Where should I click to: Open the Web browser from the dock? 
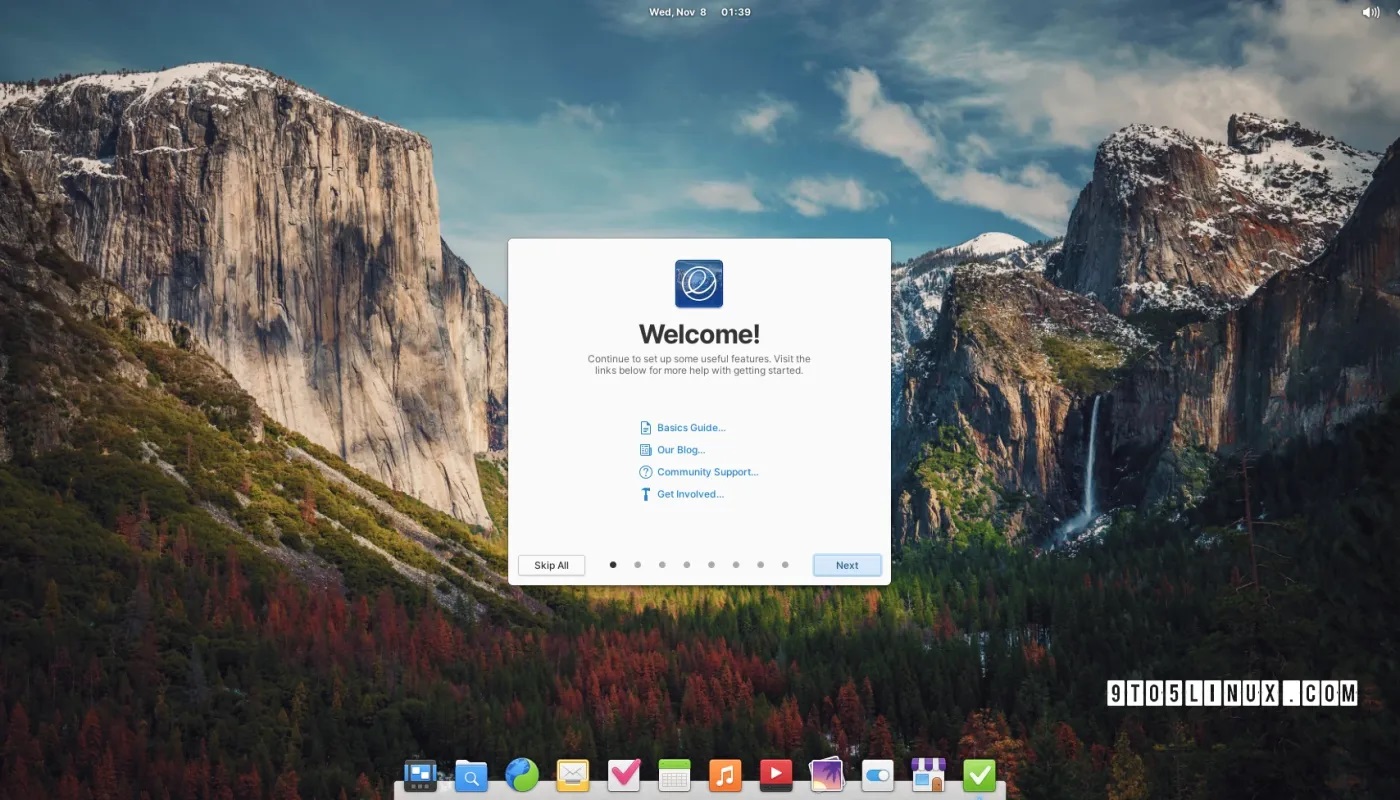coord(521,775)
